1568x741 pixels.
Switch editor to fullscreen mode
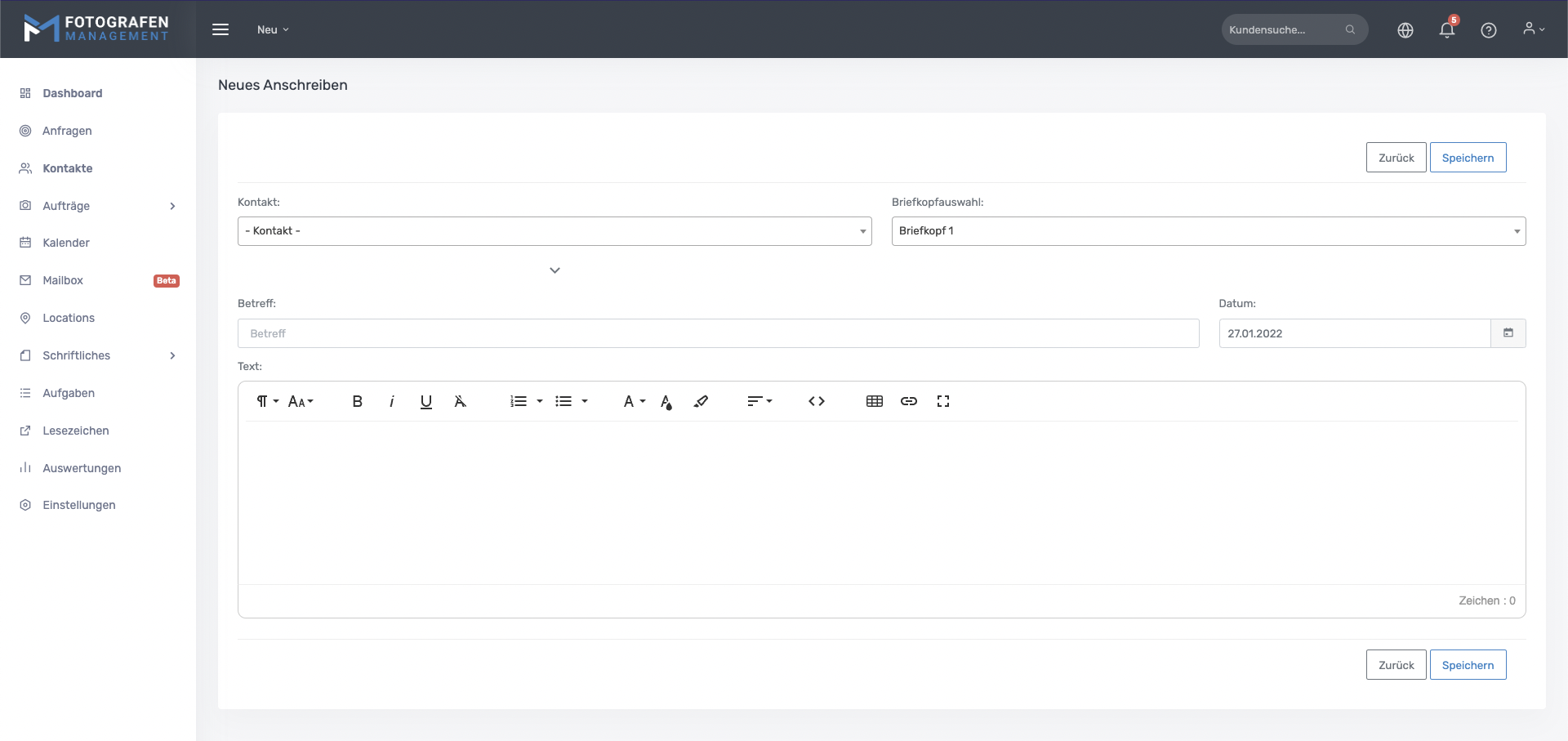[943, 401]
